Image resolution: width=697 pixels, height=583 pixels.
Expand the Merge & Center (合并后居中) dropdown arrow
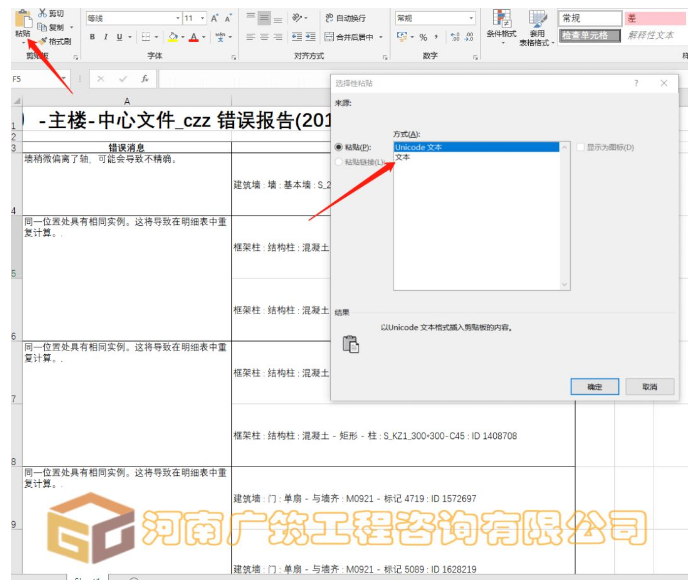[x=381, y=37]
